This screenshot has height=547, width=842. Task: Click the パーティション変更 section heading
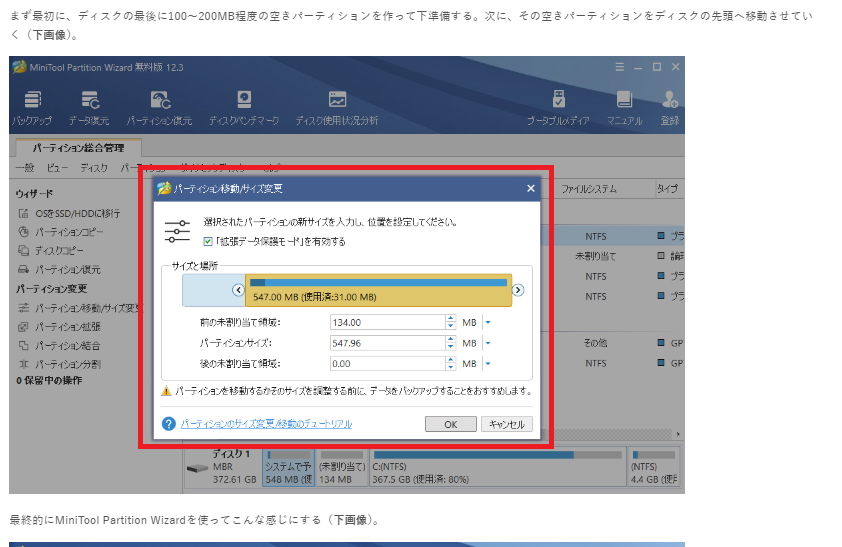52,289
